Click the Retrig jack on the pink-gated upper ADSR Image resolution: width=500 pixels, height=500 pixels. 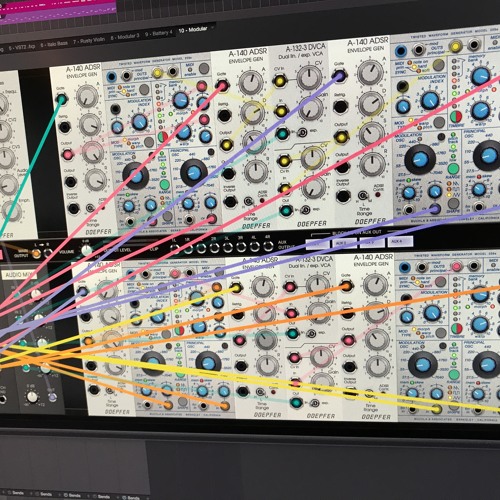coord(224,115)
